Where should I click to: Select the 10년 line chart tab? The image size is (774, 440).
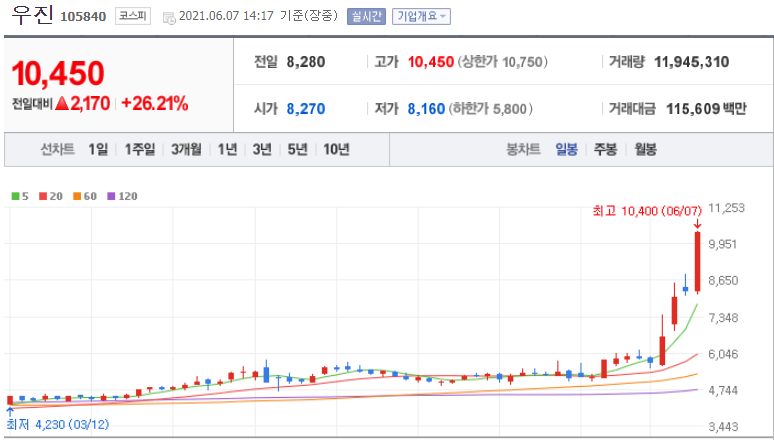pyautogui.click(x=336, y=149)
